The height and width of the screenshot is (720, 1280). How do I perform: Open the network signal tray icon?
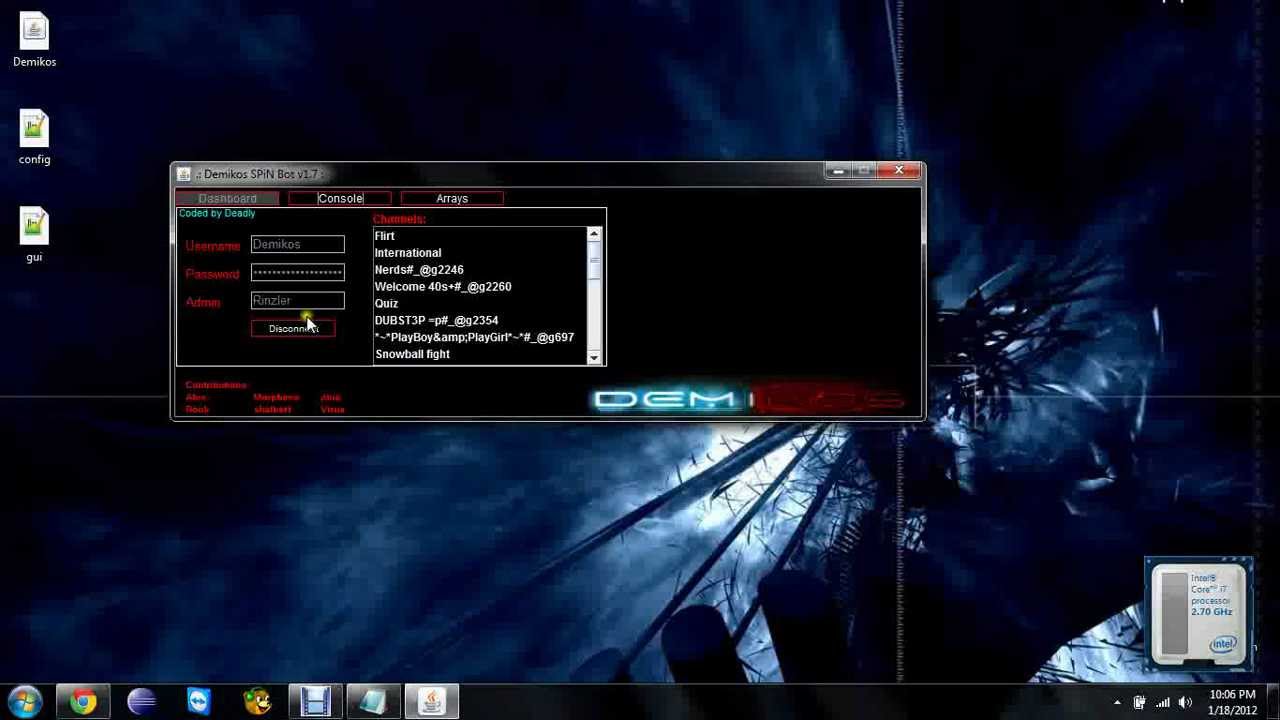coord(1162,703)
